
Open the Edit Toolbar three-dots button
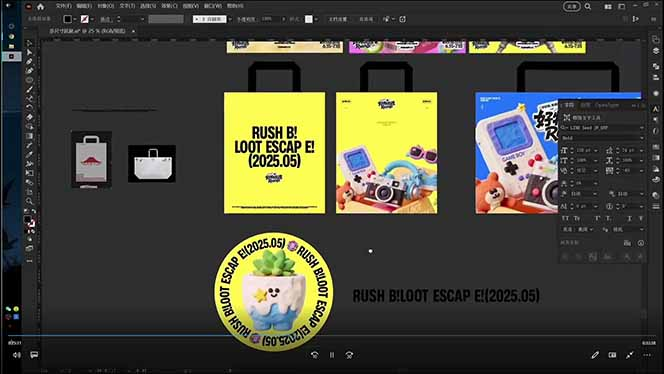(x=29, y=261)
